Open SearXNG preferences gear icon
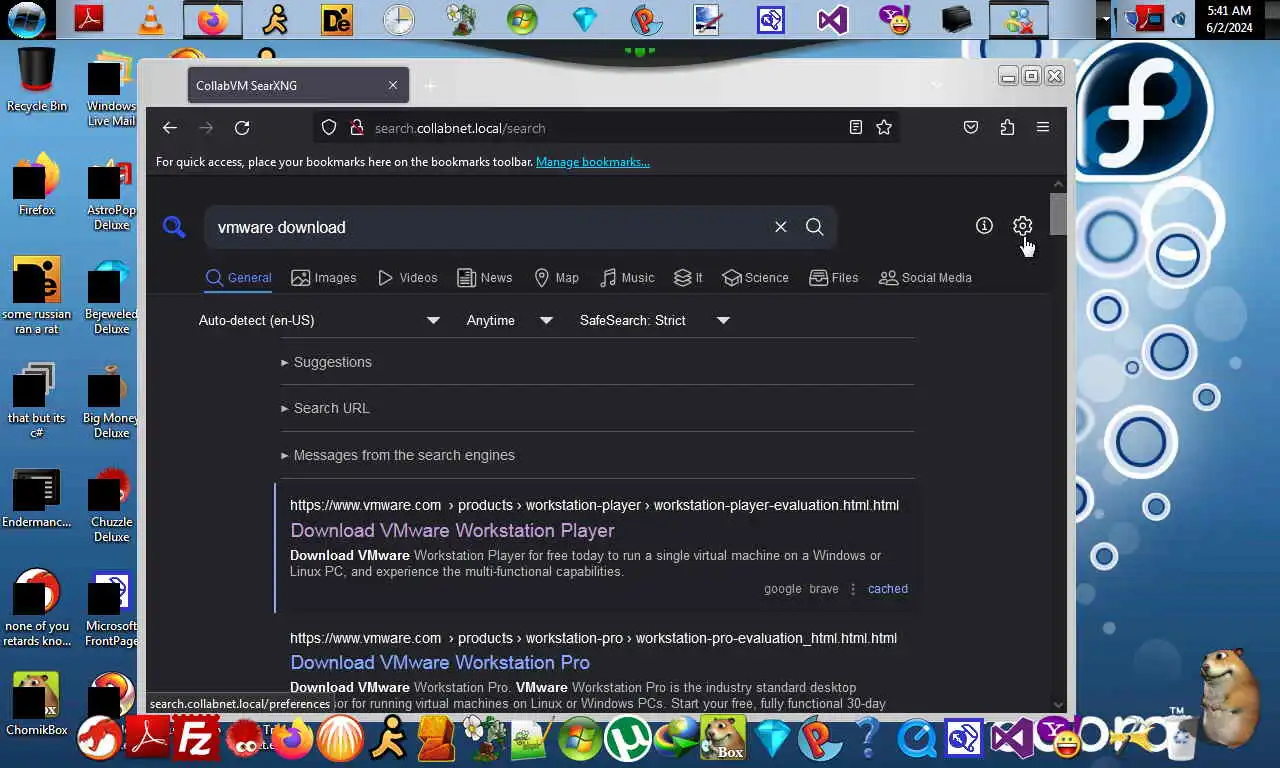The width and height of the screenshot is (1280, 768). pyautogui.click(x=1022, y=226)
